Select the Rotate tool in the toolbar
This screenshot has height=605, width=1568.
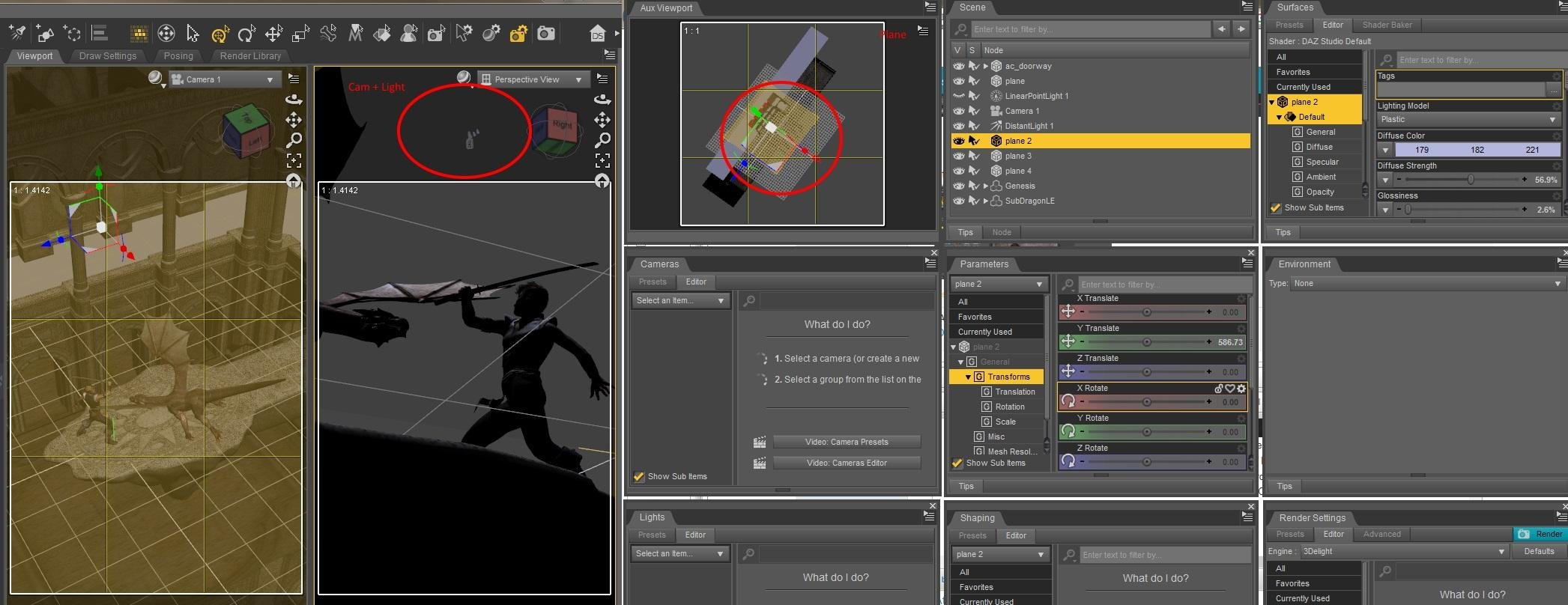tap(246, 34)
